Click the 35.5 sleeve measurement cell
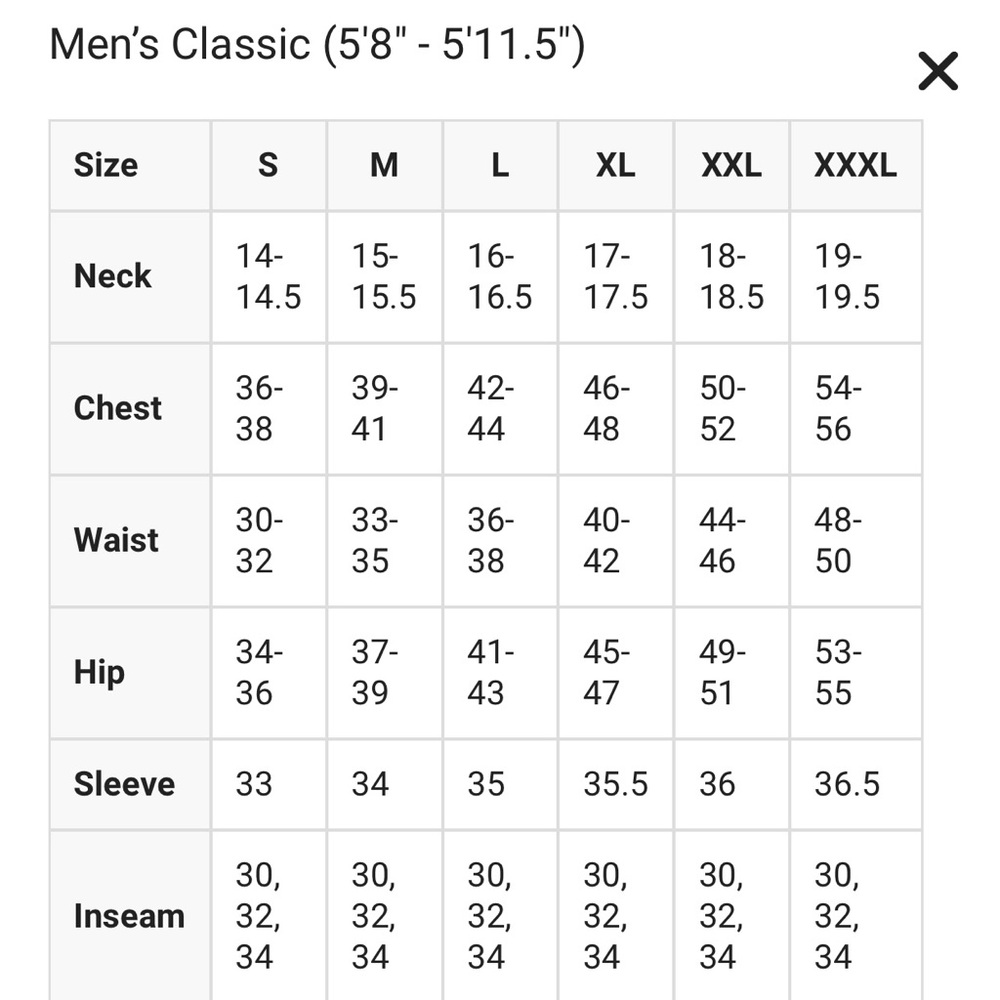 tap(616, 784)
